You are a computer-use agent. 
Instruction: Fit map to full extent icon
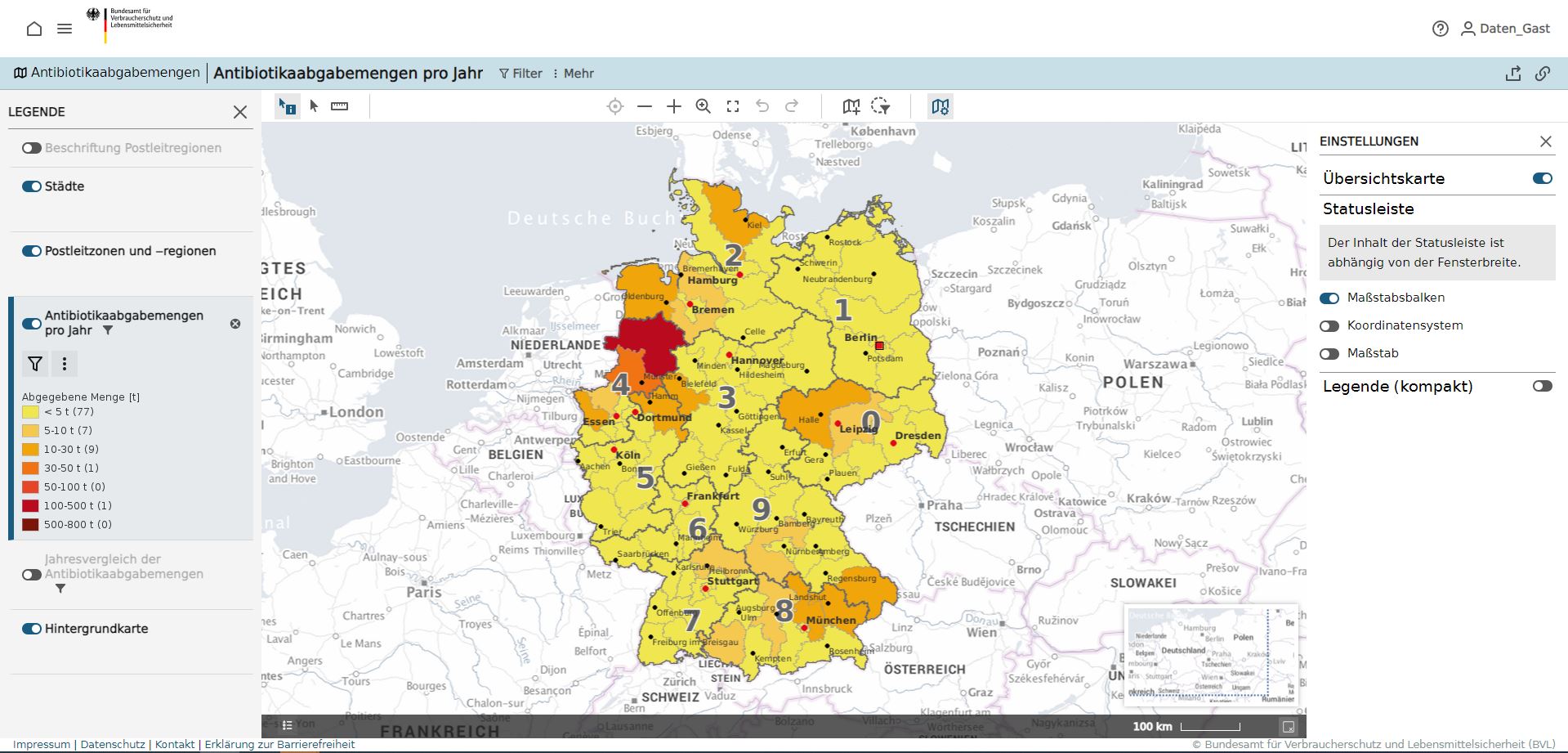coord(733,106)
